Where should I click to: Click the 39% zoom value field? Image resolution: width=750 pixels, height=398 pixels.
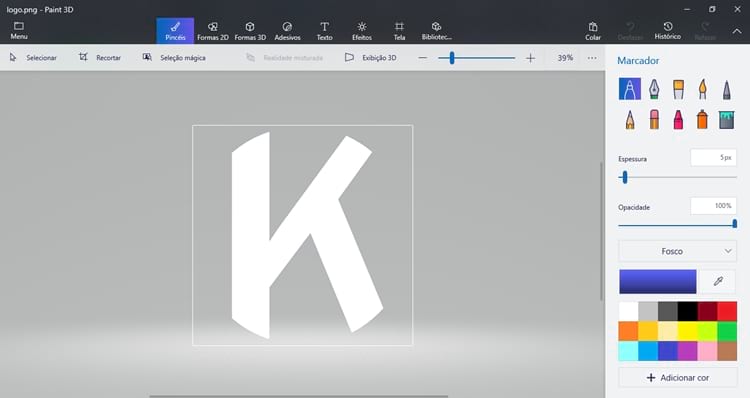point(565,58)
